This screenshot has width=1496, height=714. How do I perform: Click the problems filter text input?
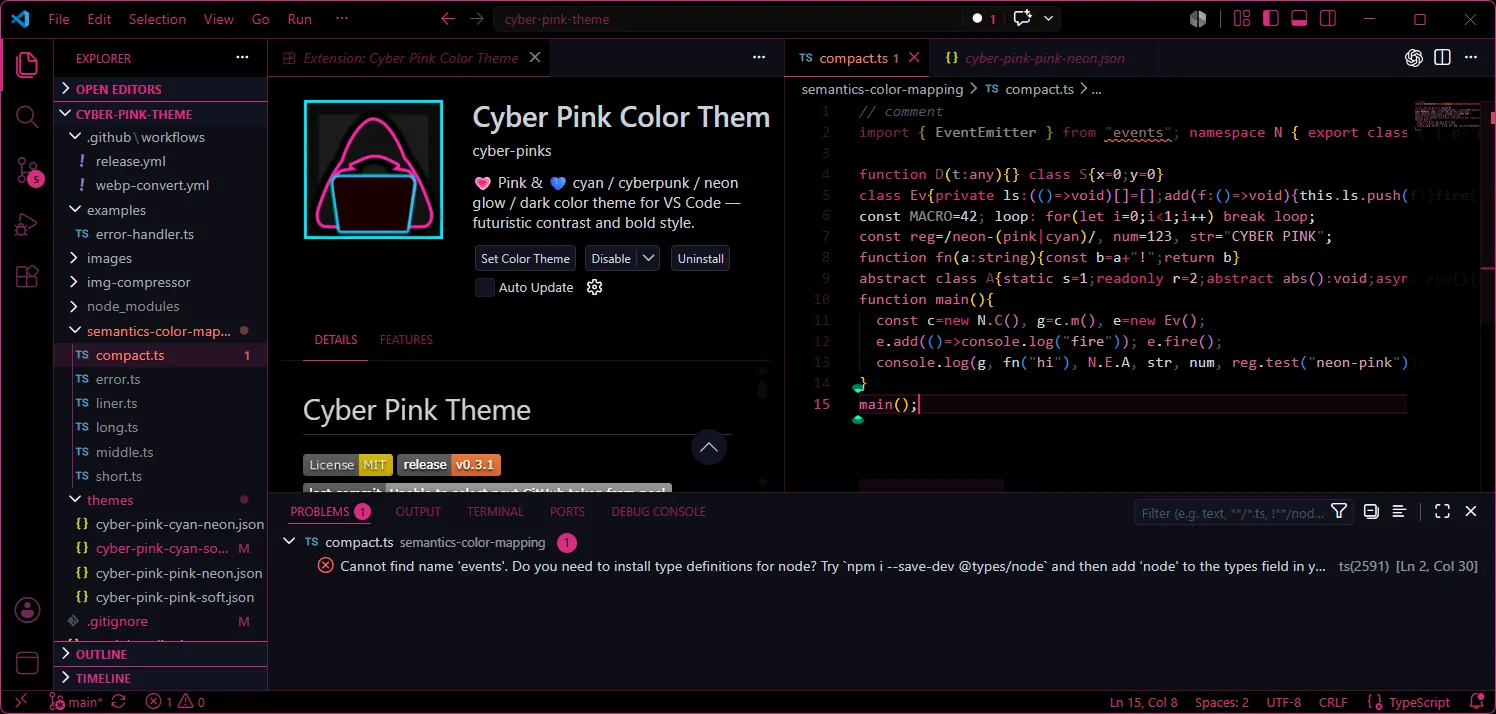(1231, 513)
